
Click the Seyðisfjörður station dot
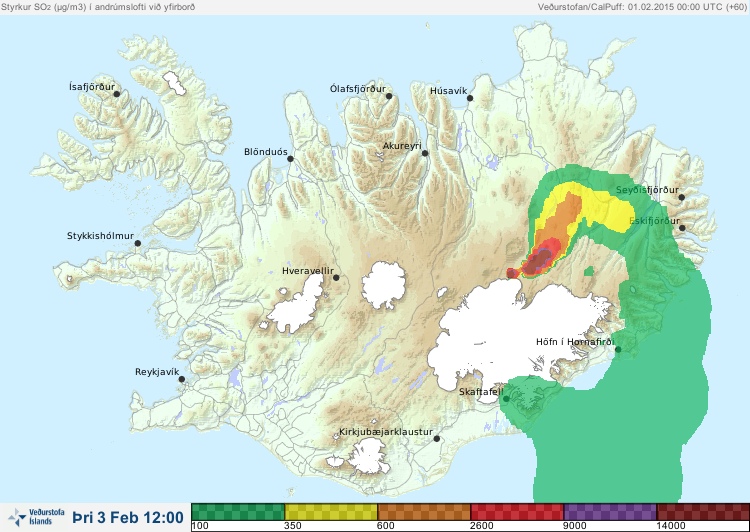tap(682, 197)
